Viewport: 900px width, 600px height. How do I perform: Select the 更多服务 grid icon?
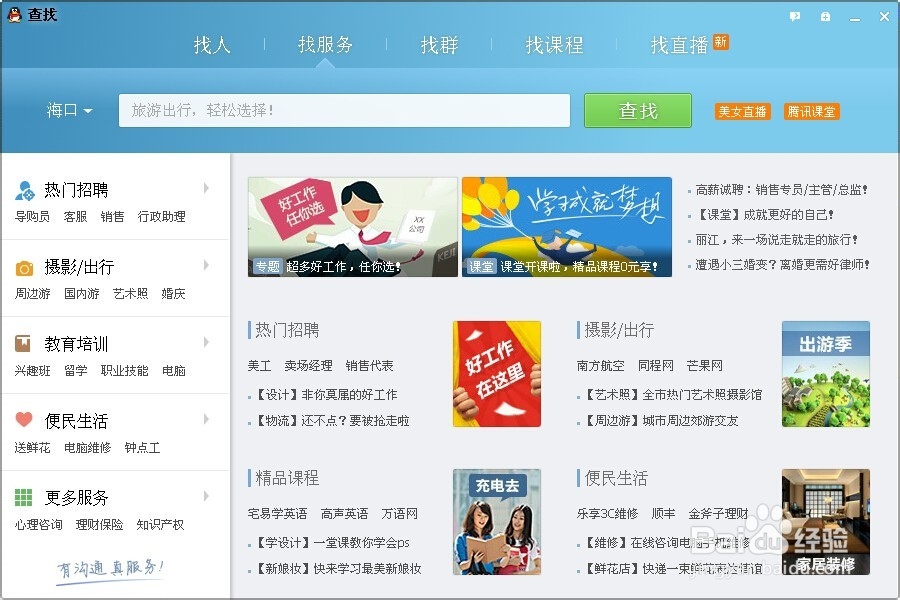[24, 497]
